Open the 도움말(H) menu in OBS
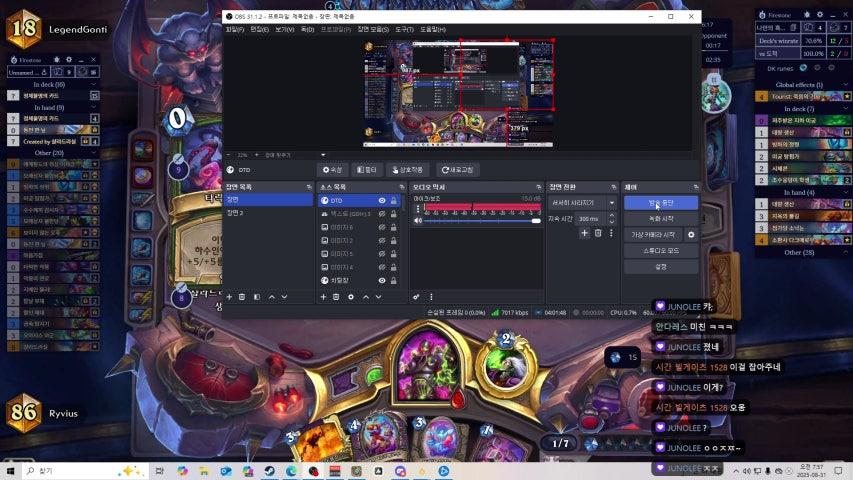 [x=432, y=29]
